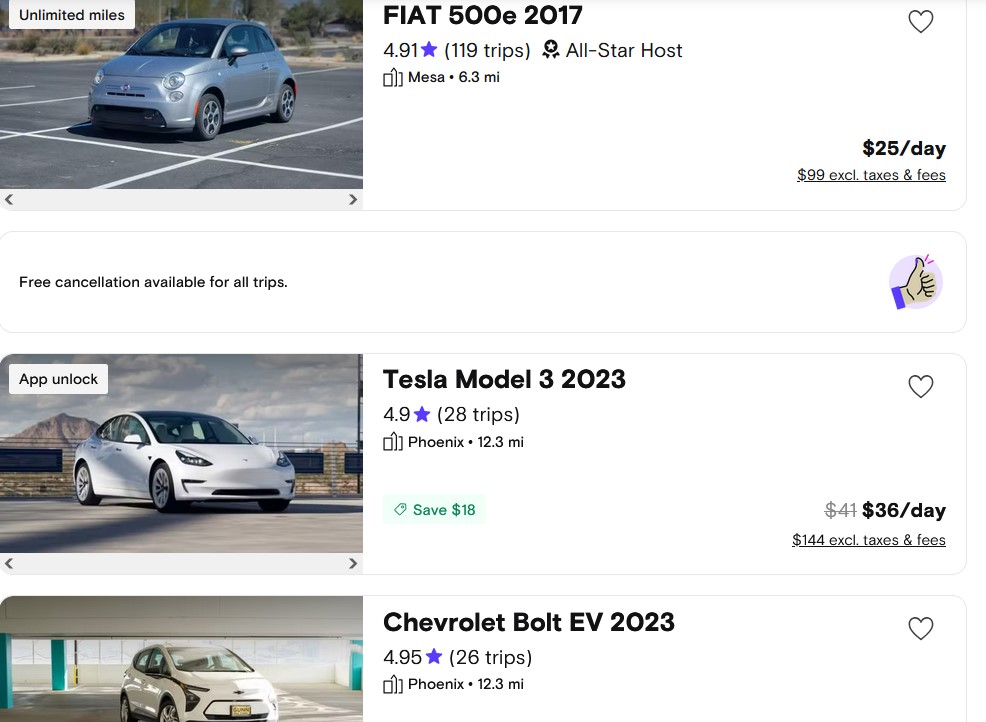Click the App unlock label on Tesla

(58, 379)
